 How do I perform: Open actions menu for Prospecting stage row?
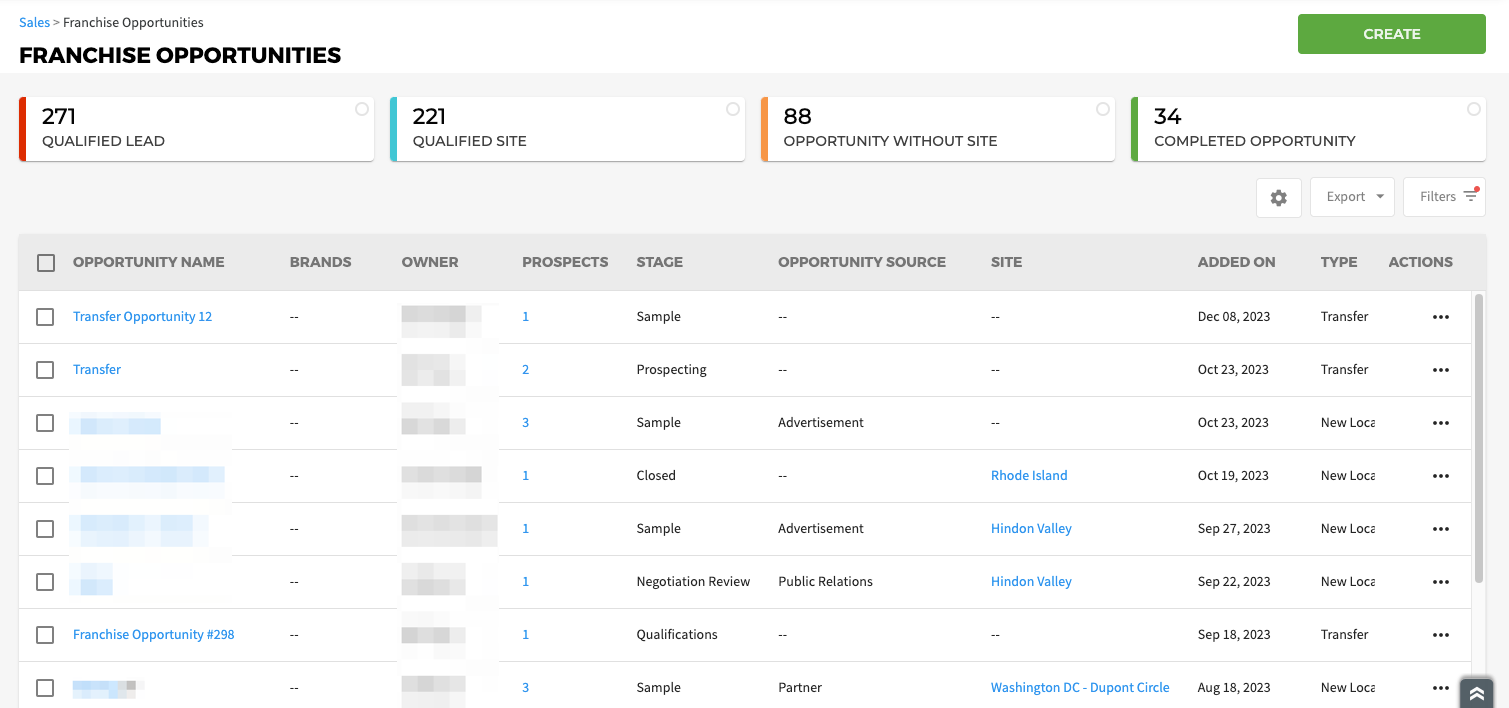tap(1440, 370)
